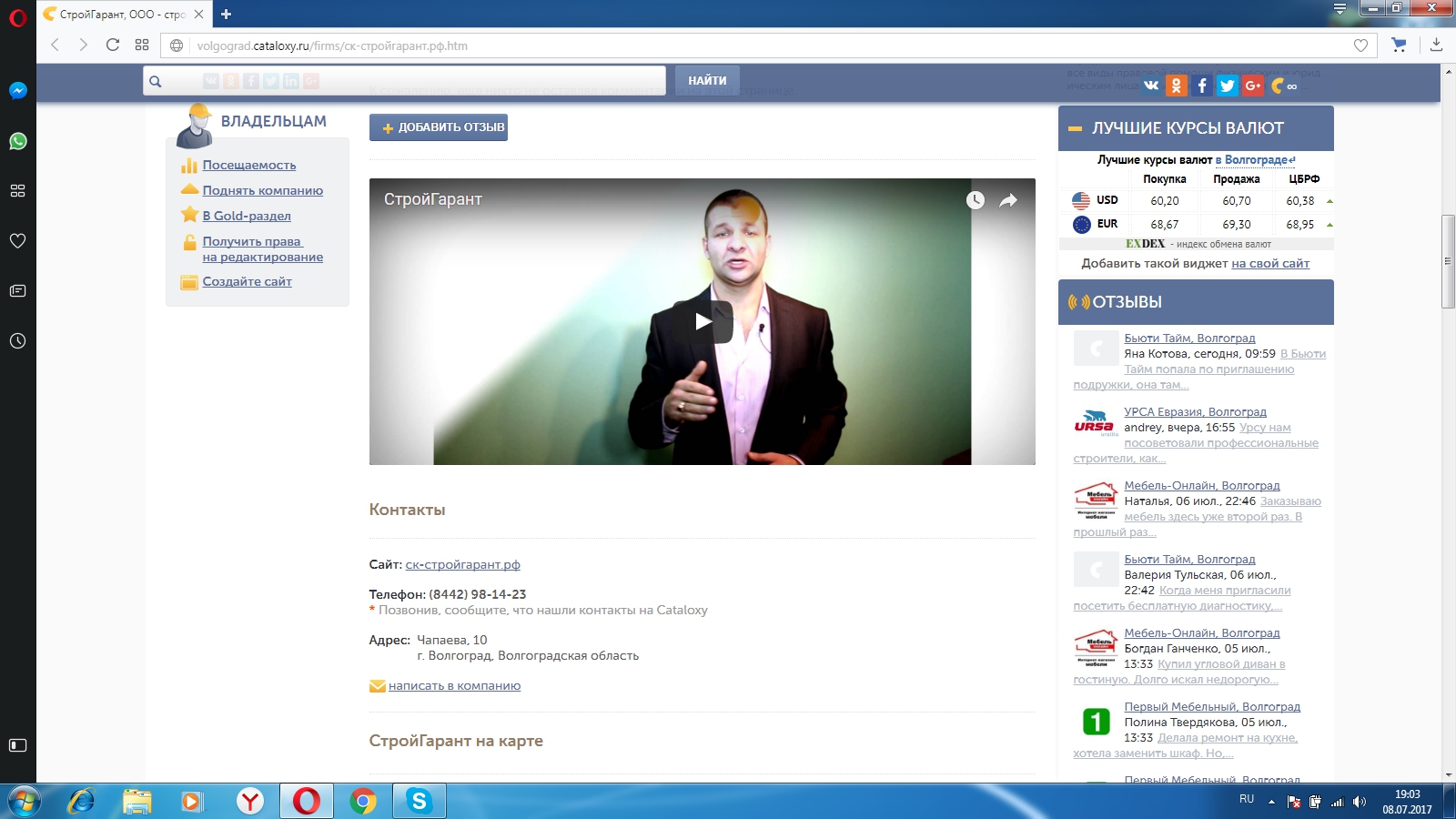Open WhatsApp in Opera sidebar

coord(17,141)
